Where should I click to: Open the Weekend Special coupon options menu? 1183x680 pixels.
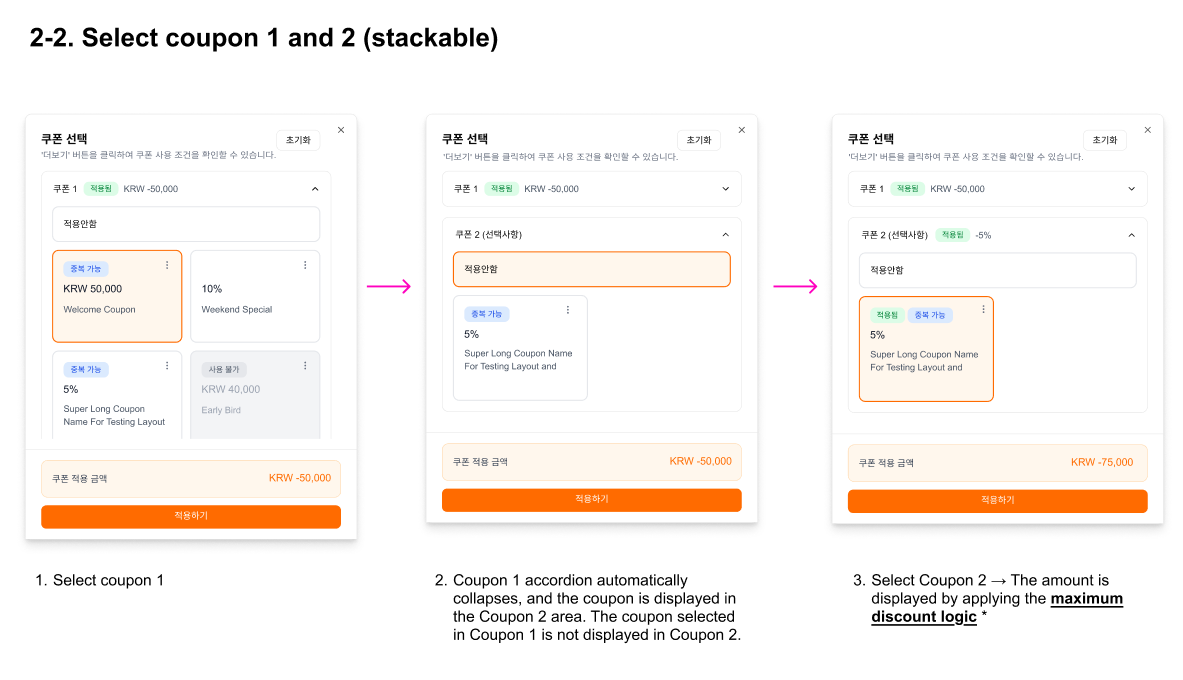(305, 265)
